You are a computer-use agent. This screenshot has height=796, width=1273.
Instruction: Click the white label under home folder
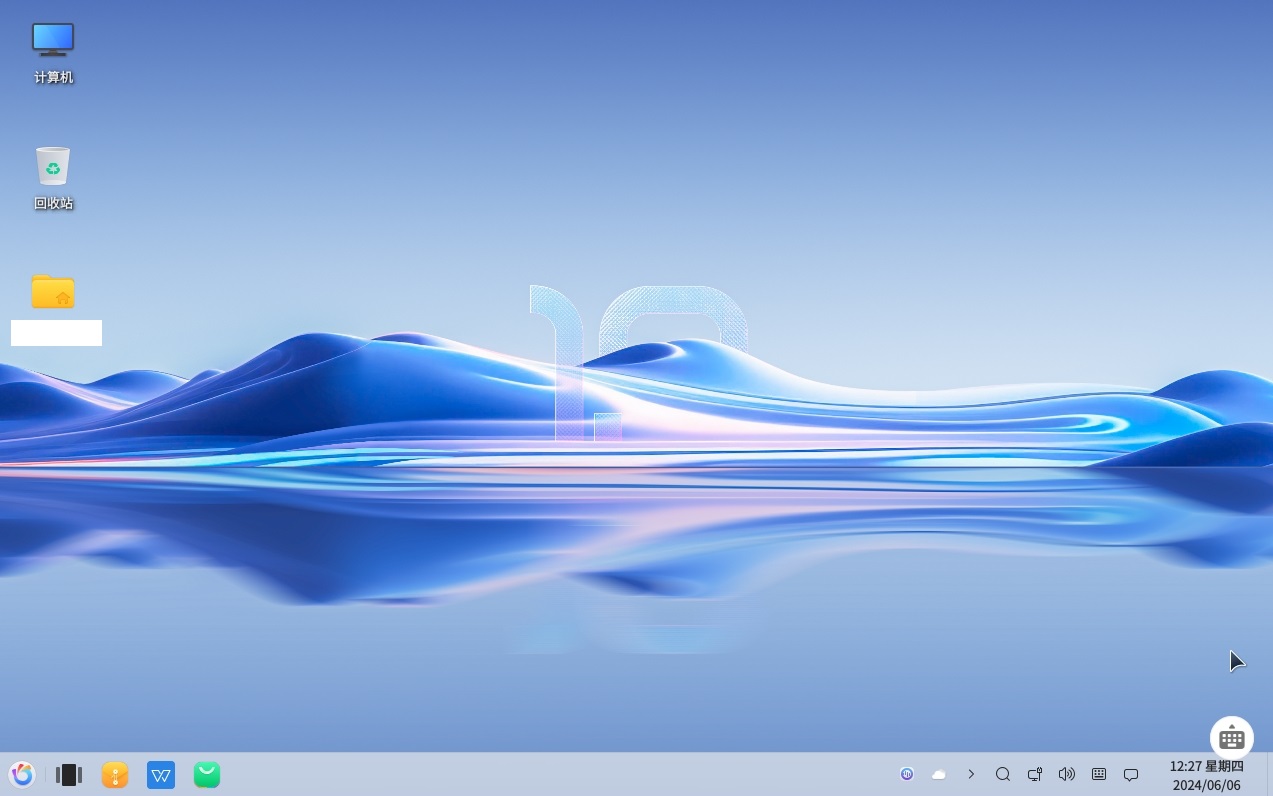coord(56,333)
